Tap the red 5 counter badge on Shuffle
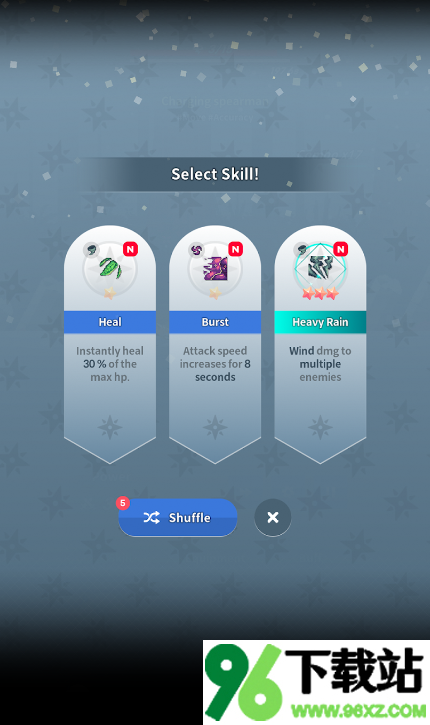Image resolution: width=430 pixels, height=725 pixels. point(123,503)
